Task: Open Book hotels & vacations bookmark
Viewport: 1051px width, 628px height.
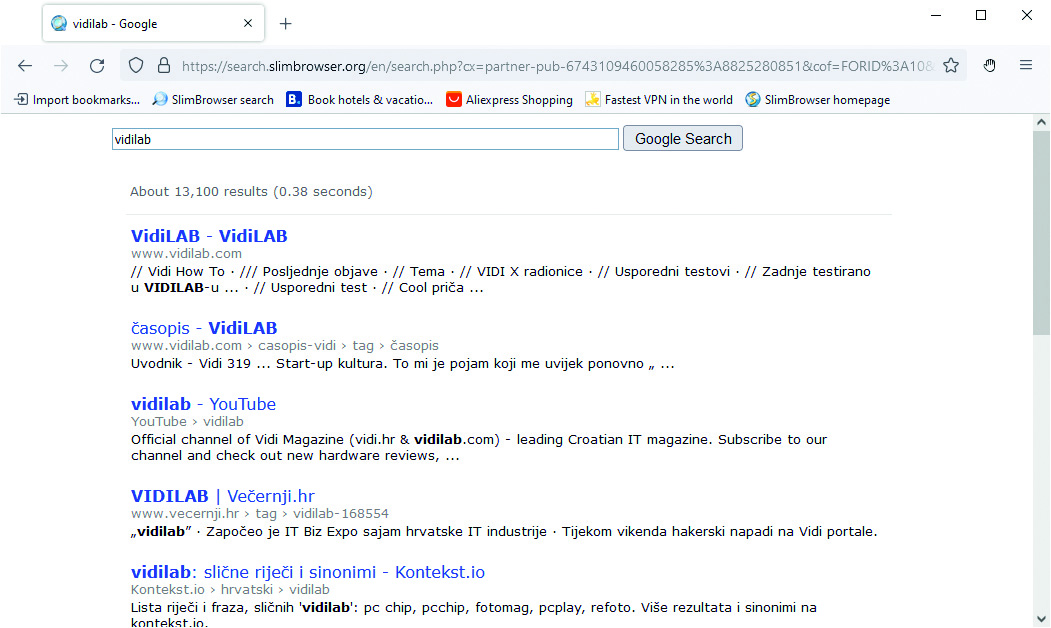Action: pos(360,100)
